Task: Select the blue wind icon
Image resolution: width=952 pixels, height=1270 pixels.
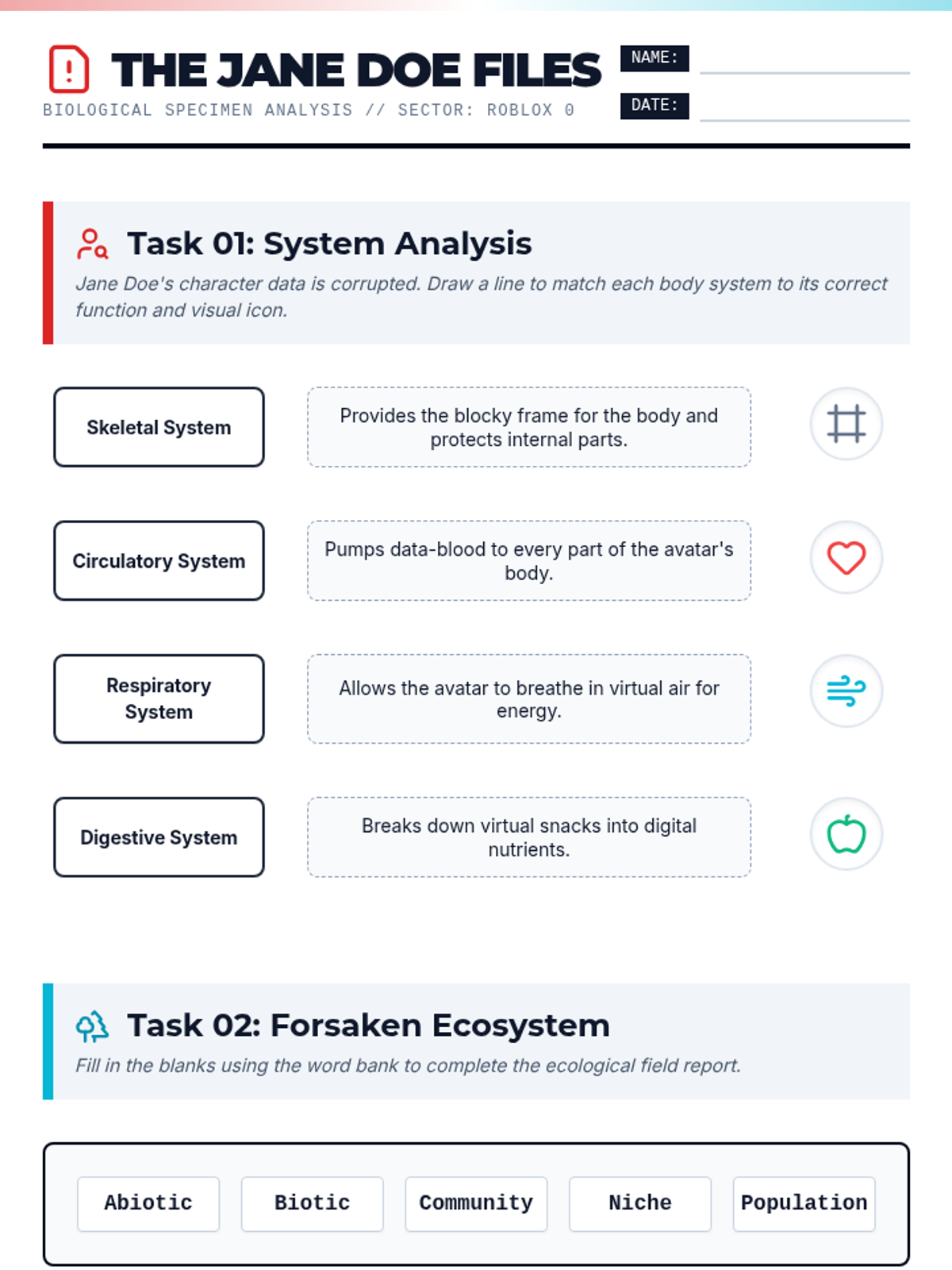Action: click(x=846, y=691)
